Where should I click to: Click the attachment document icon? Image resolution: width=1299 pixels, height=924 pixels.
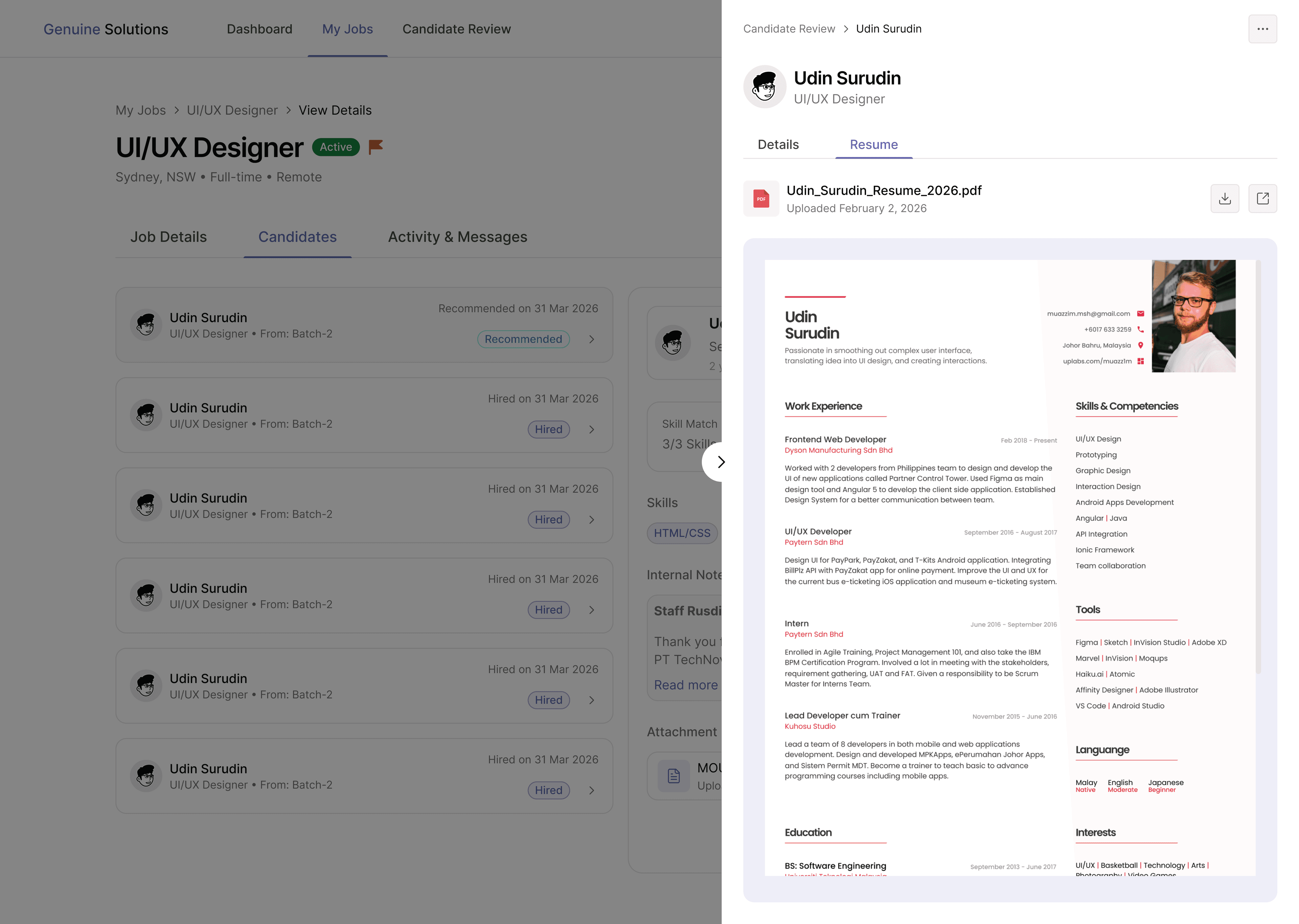tap(674, 775)
